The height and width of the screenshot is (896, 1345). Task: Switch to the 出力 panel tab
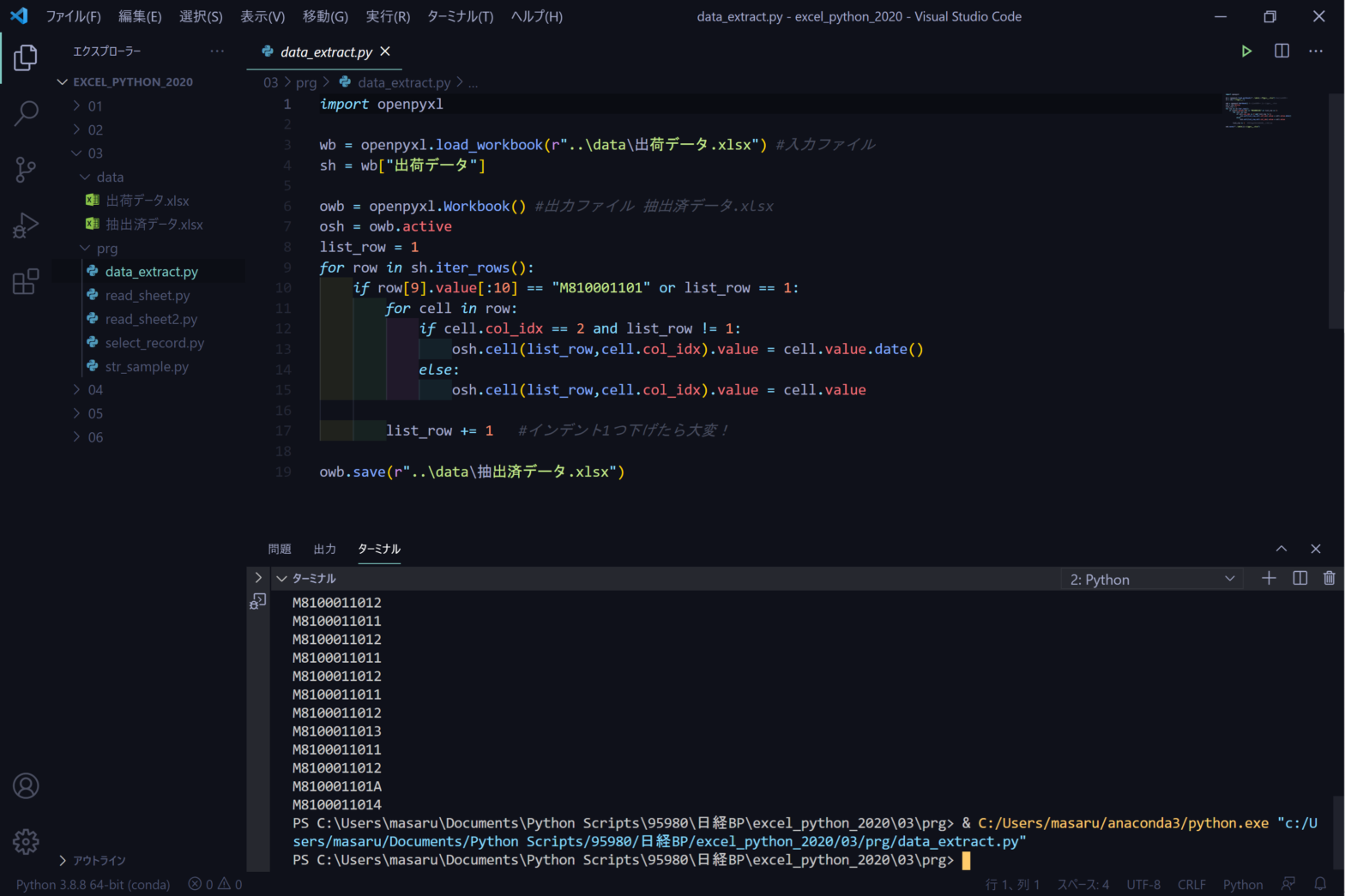point(324,549)
